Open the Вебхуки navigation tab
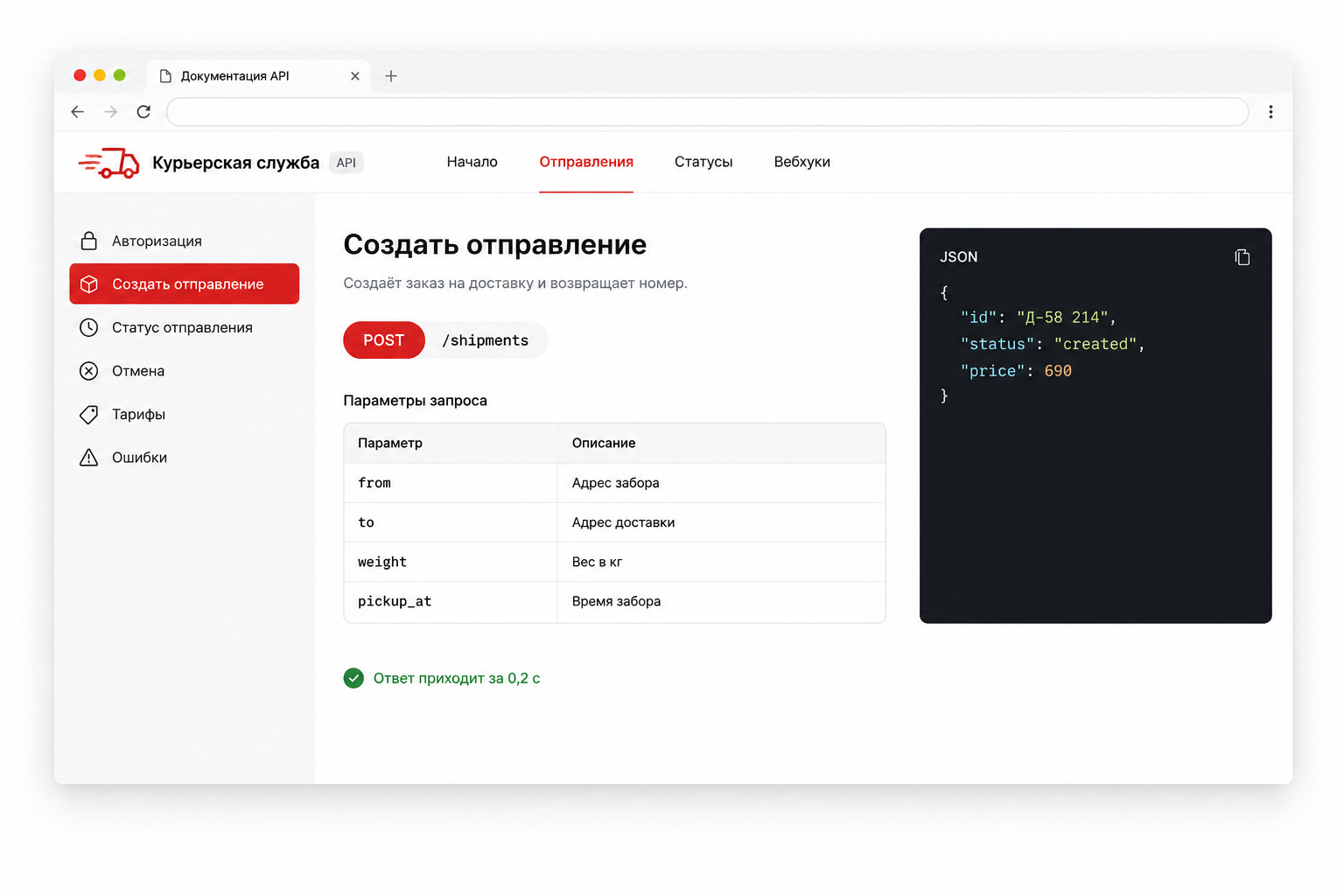 801,162
